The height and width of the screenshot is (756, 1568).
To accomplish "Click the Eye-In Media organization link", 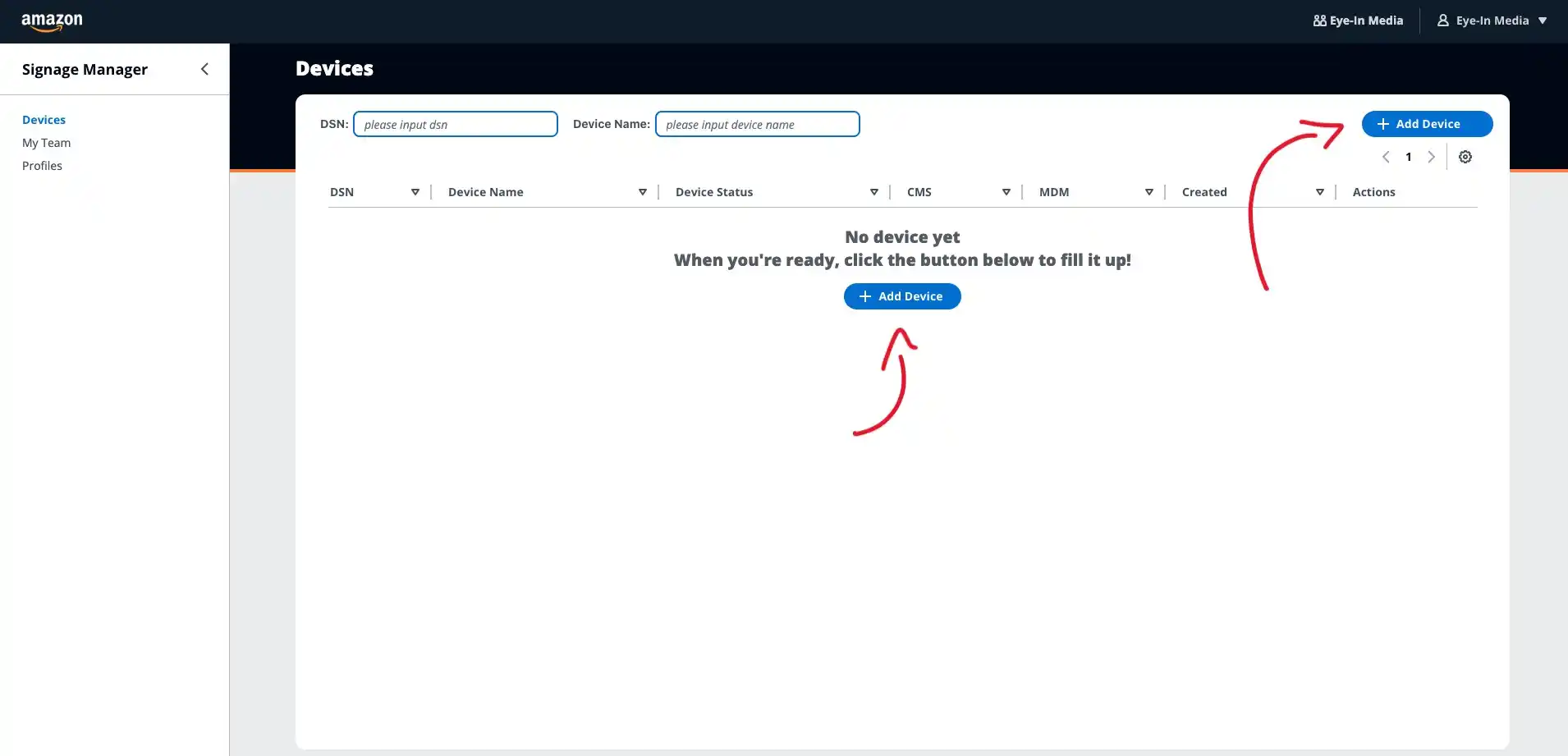I will click(x=1358, y=21).
